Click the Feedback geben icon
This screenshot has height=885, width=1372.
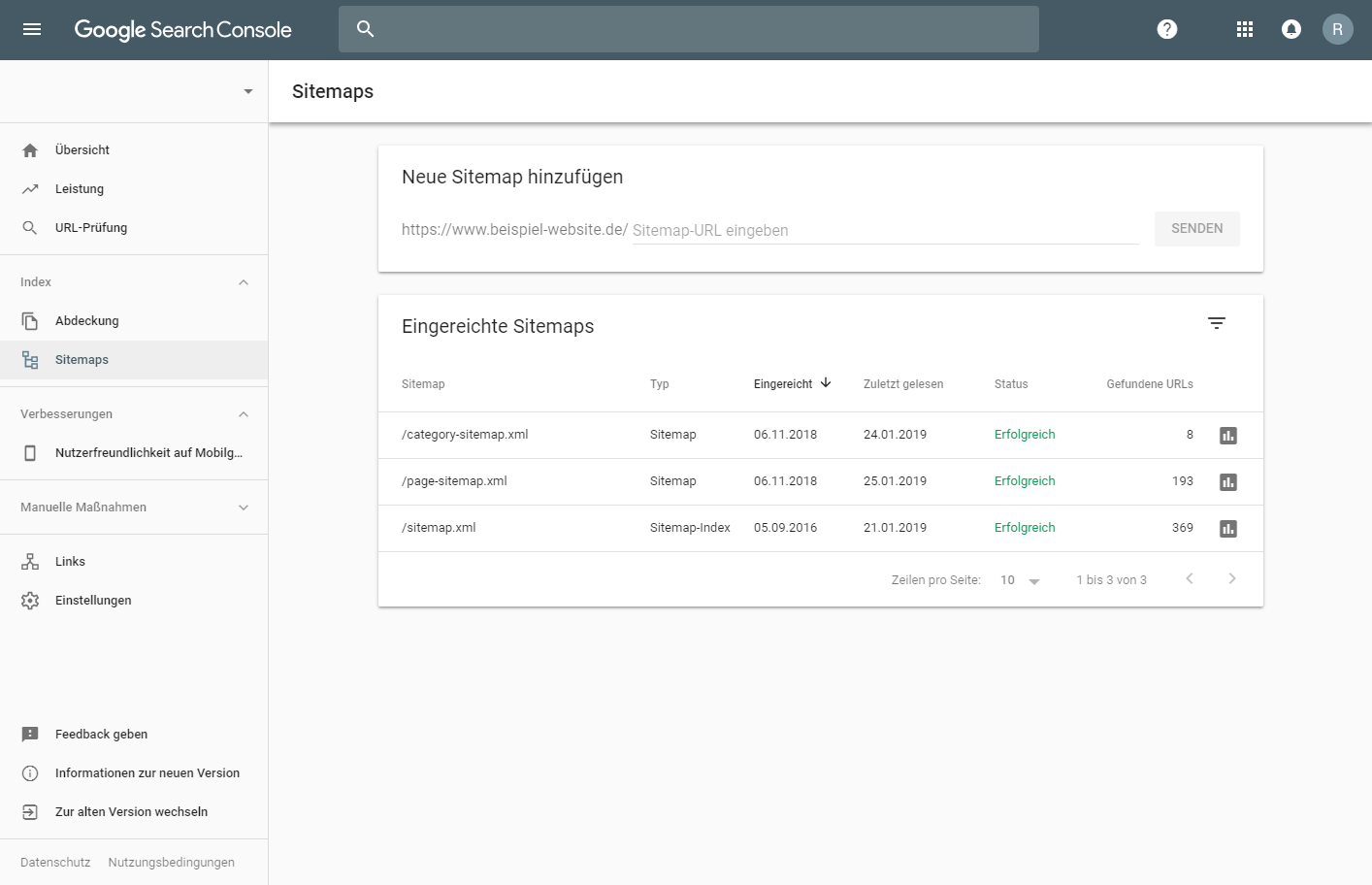30,735
